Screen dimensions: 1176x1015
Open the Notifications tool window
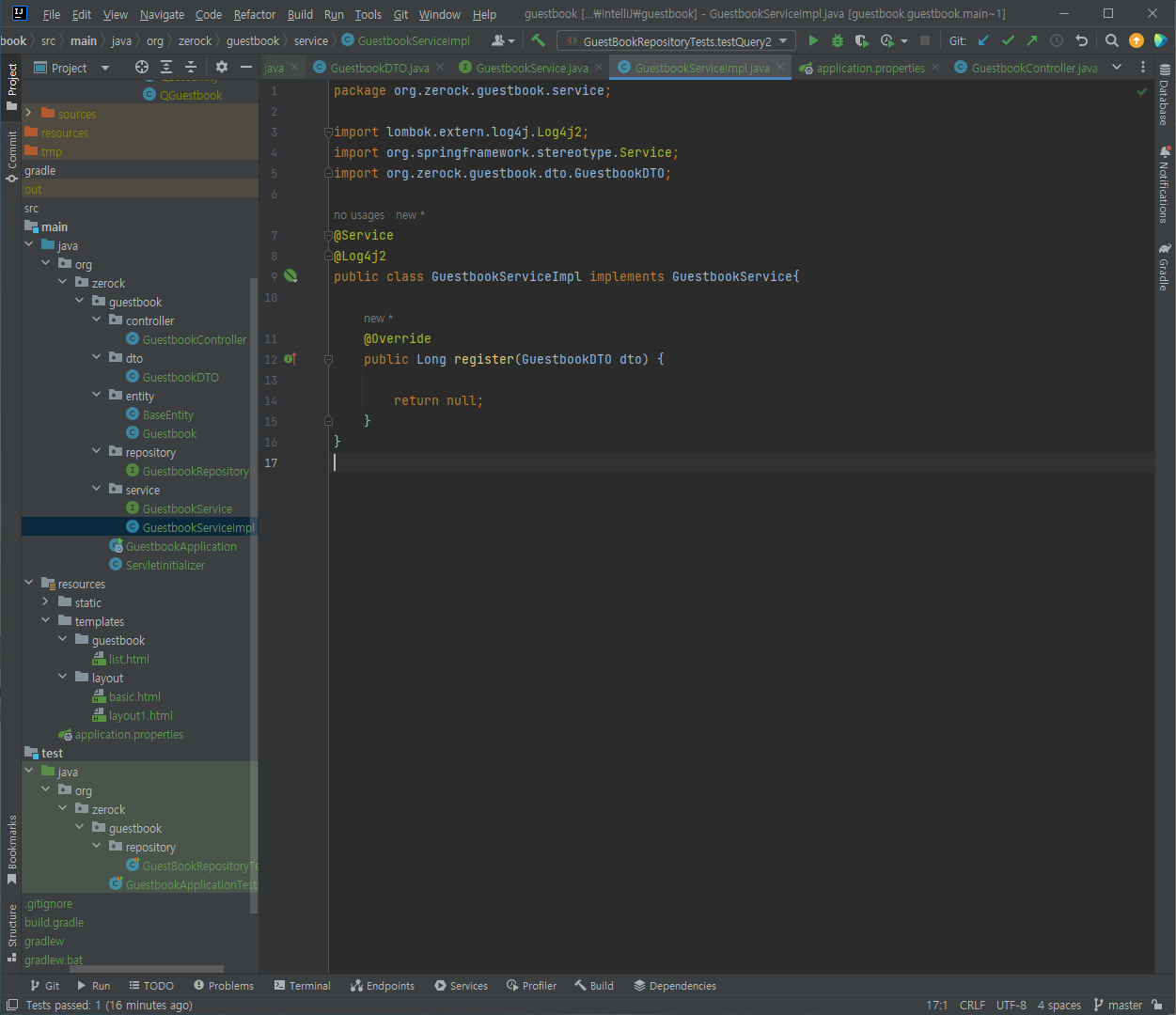pyautogui.click(x=1165, y=184)
